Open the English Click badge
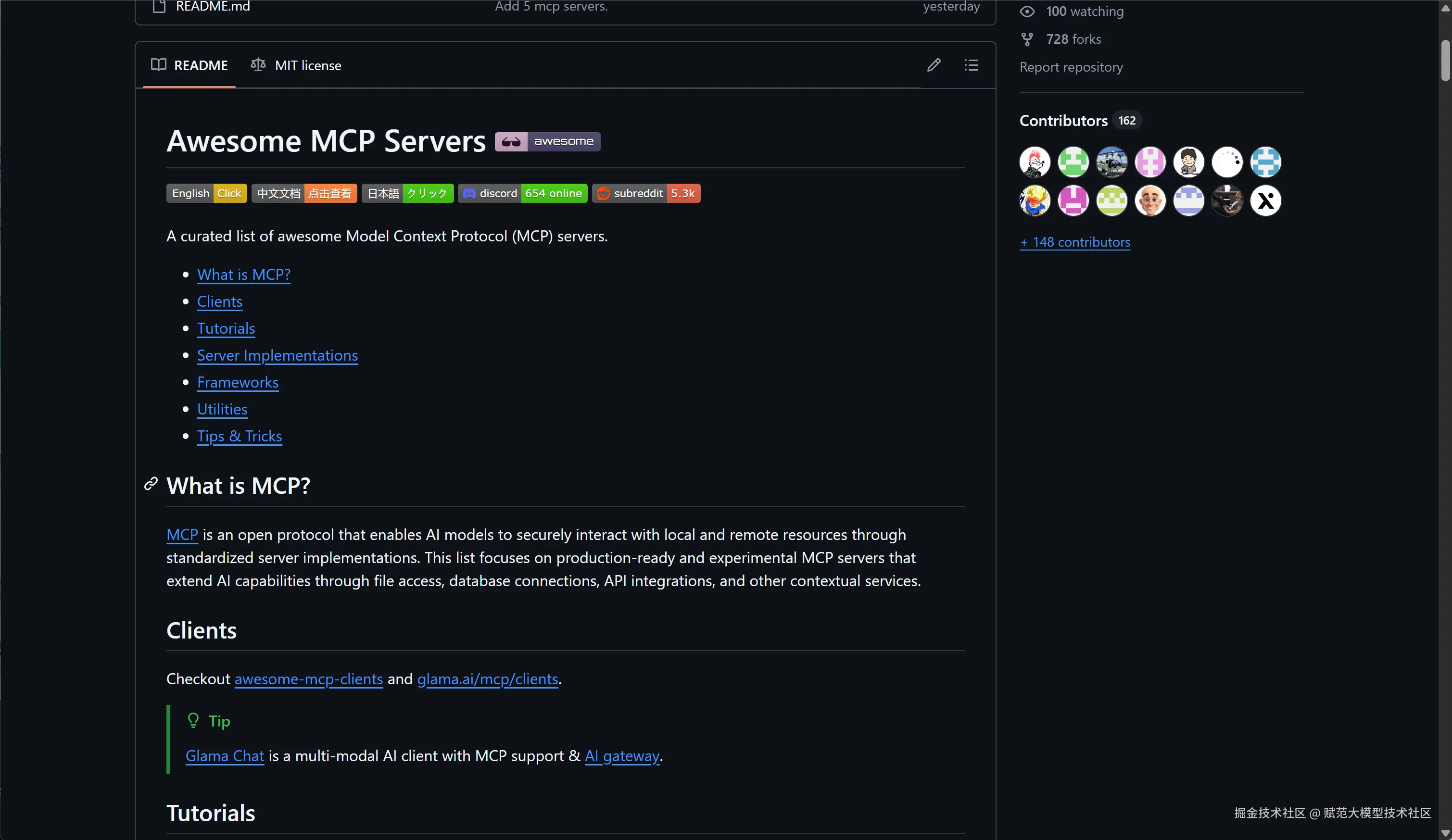The width and height of the screenshot is (1452, 840). 206,194
